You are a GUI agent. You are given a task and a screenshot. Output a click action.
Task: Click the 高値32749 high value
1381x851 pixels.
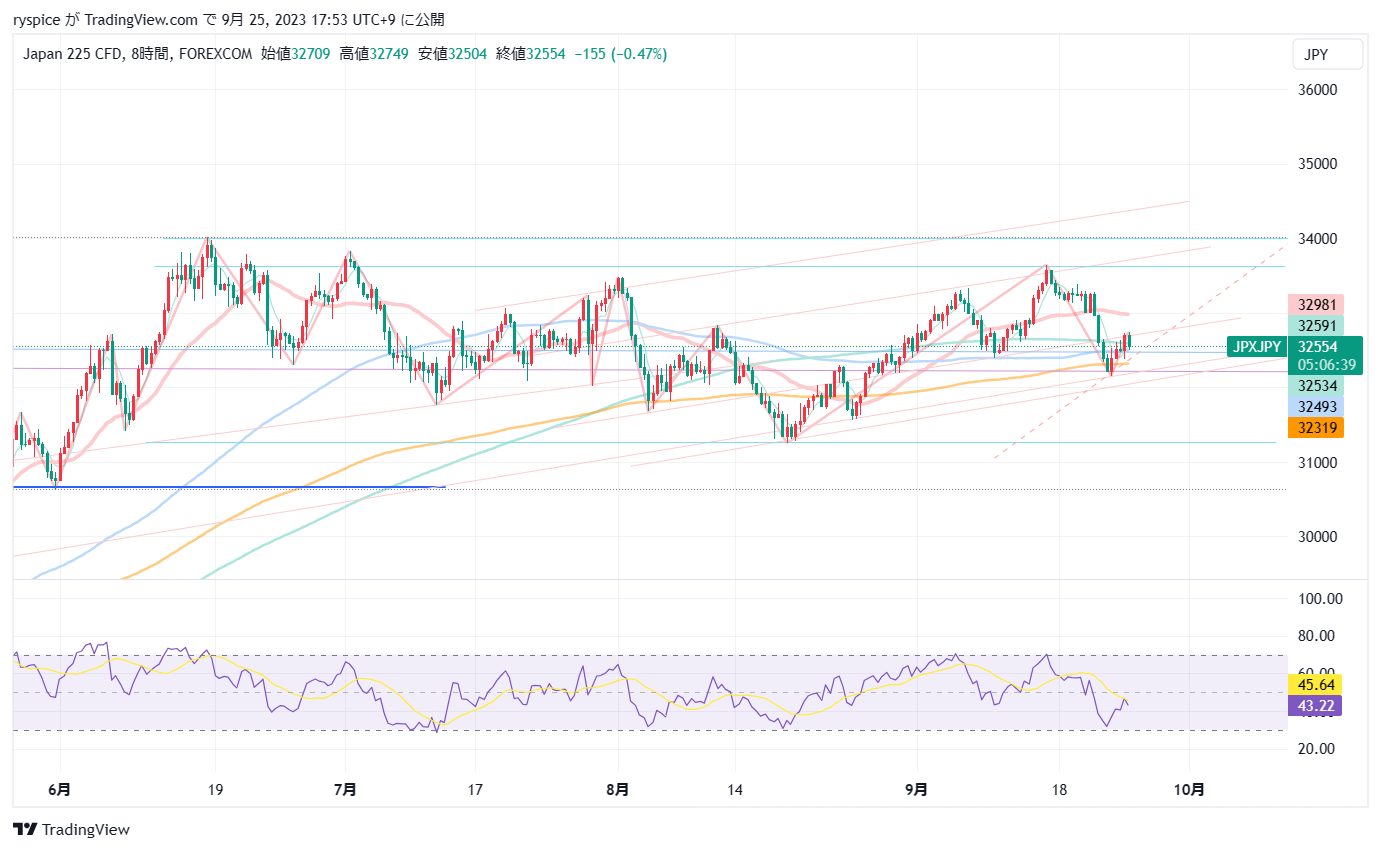coord(374,54)
